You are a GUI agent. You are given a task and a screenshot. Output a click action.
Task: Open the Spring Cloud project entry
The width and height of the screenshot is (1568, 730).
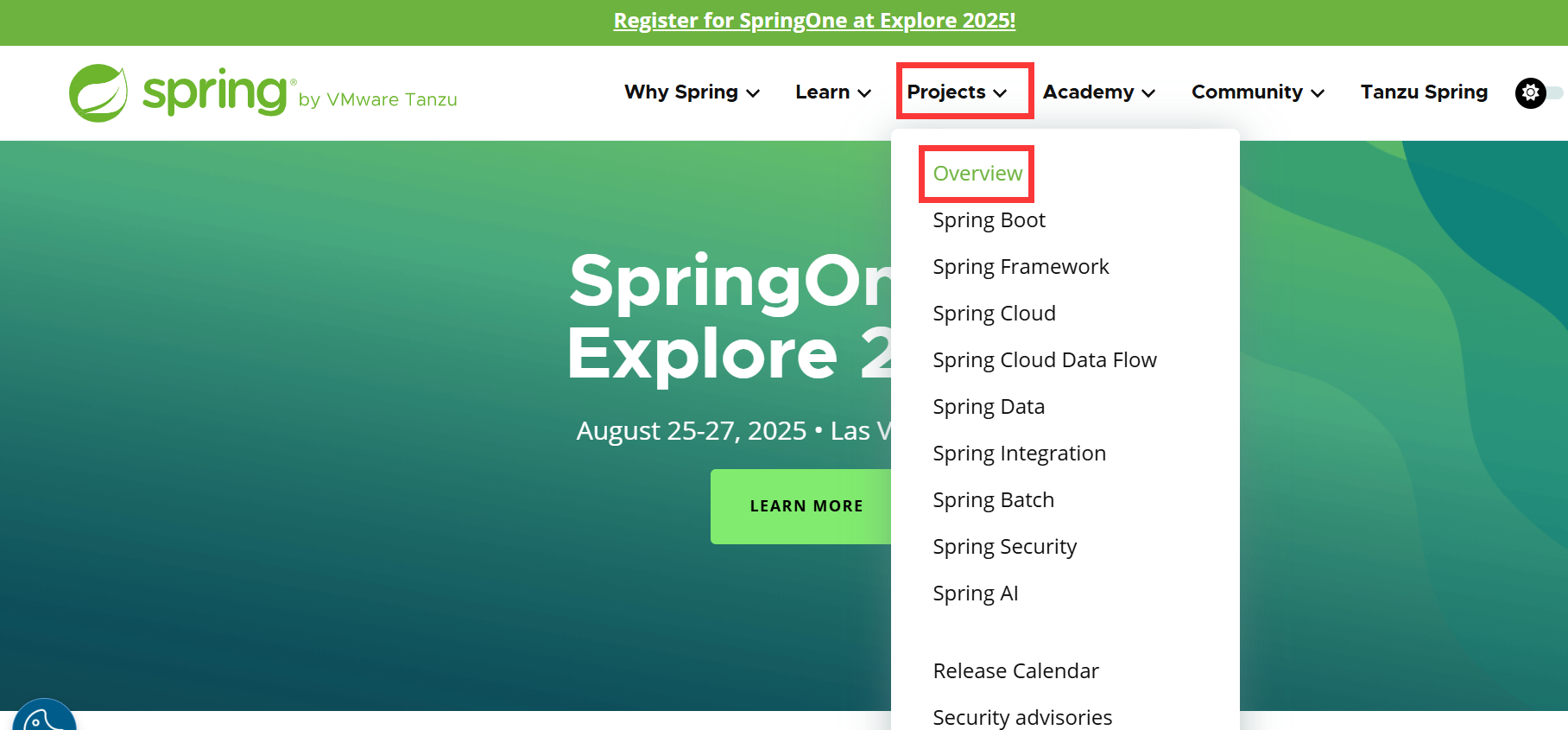click(994, 314)
